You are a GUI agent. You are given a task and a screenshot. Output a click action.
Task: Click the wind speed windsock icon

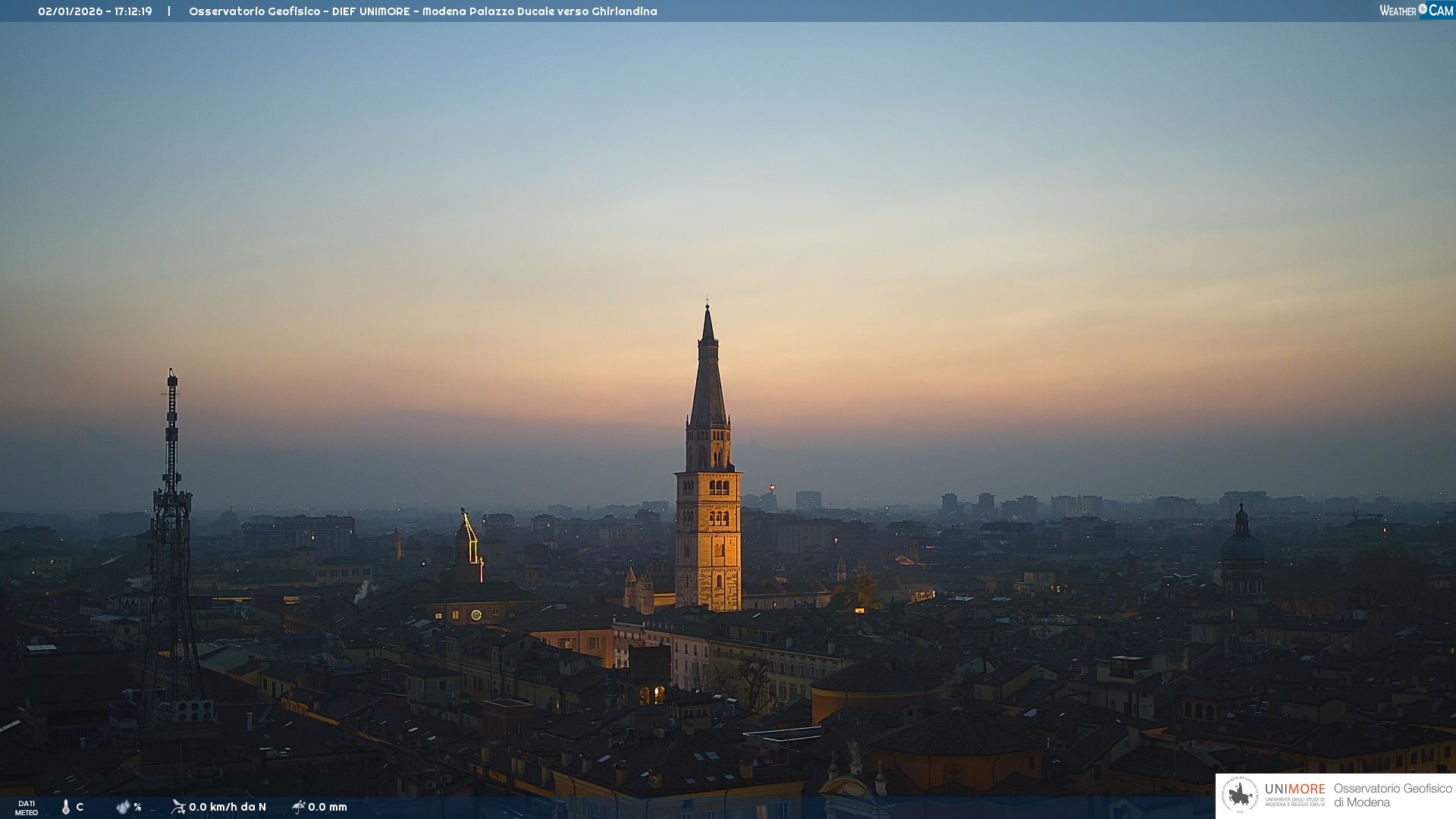(x=178, y=807)
